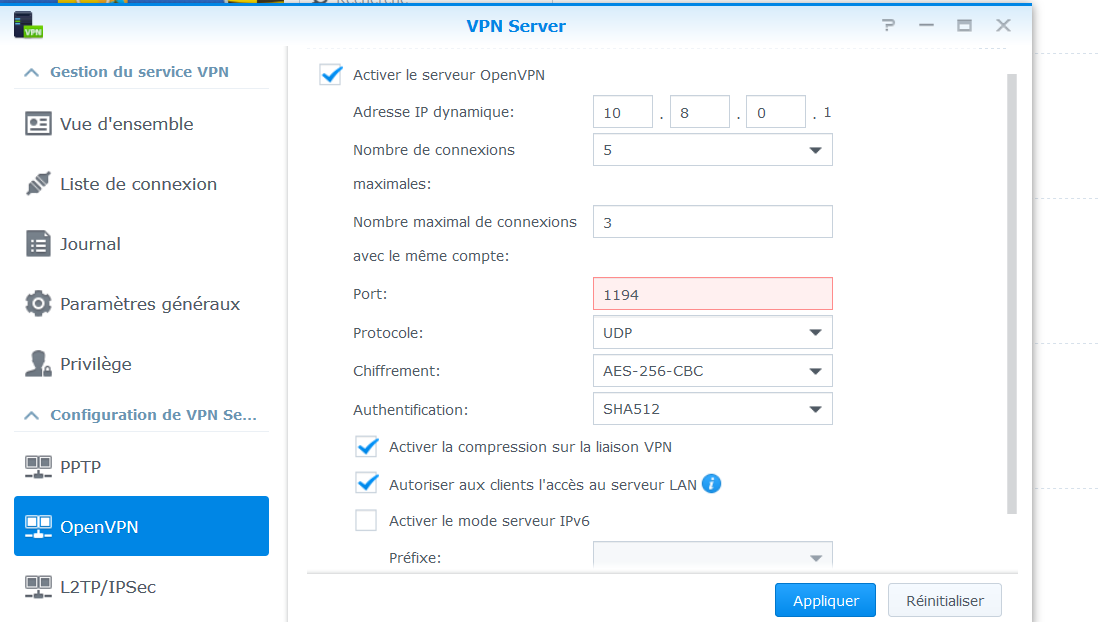Screen dimensions: 1099x622
Task: Click the Vue d'ensemble overview icon
Action: pyautogui.click(x=38, y=124)
